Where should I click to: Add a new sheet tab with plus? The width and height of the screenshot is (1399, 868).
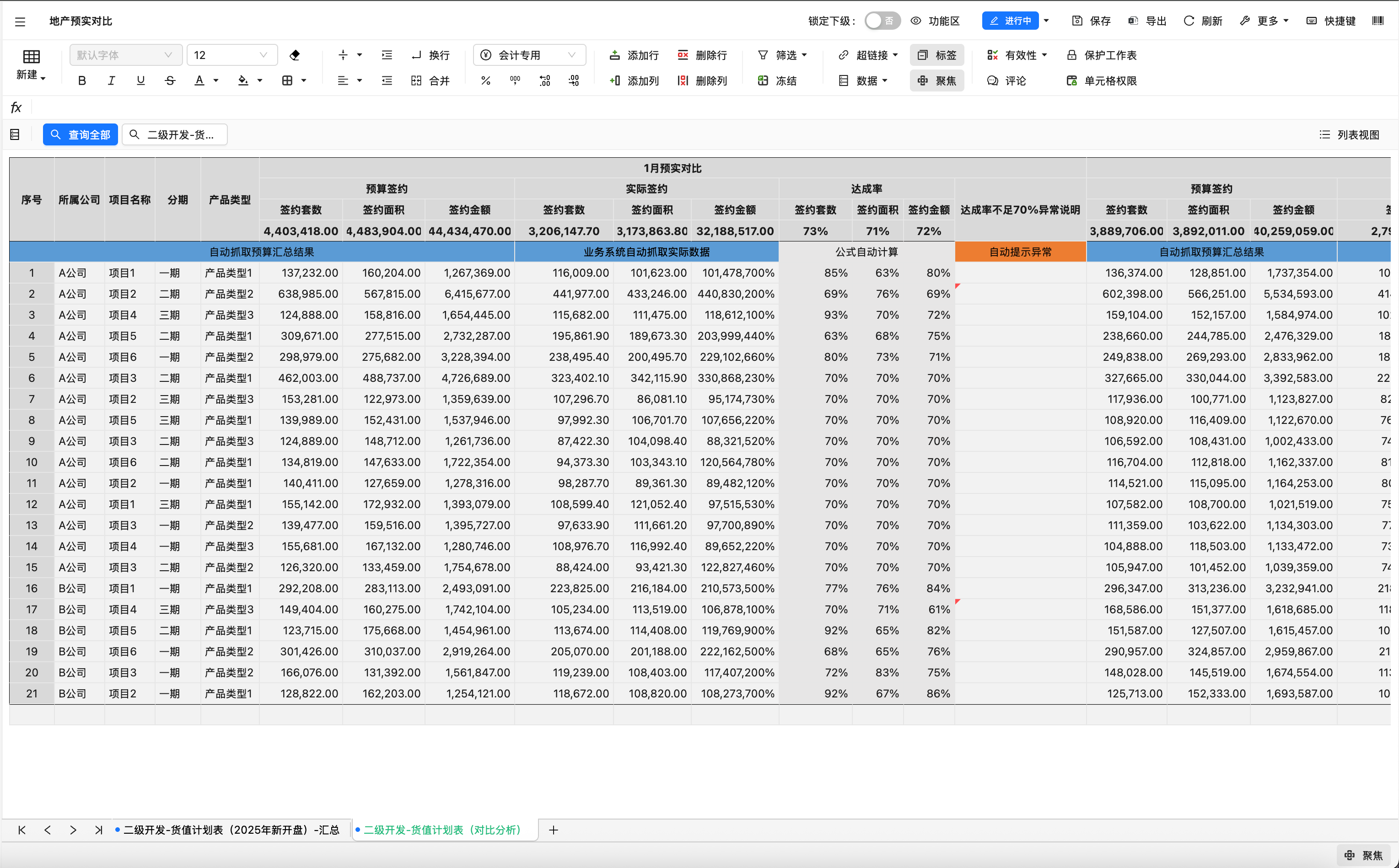[553, 830]
